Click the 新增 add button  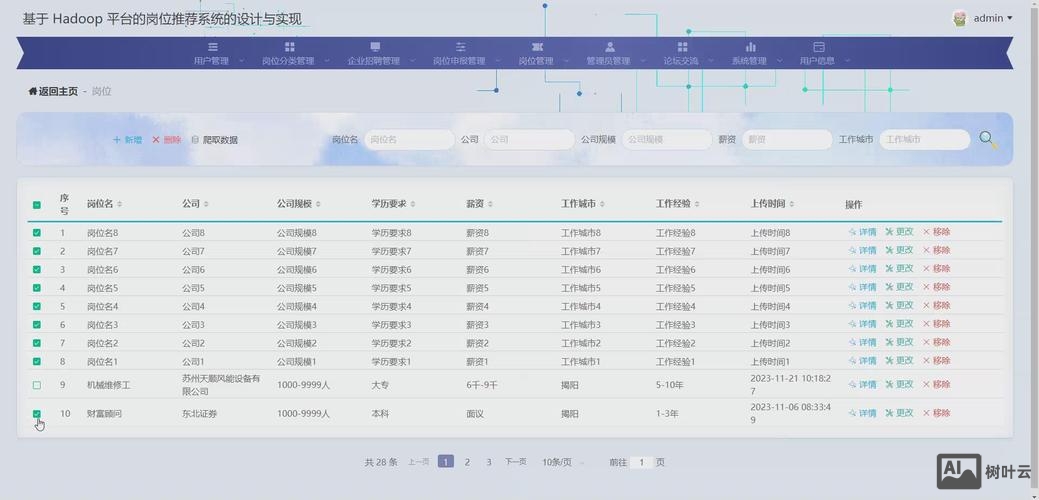tap(127, 140)
